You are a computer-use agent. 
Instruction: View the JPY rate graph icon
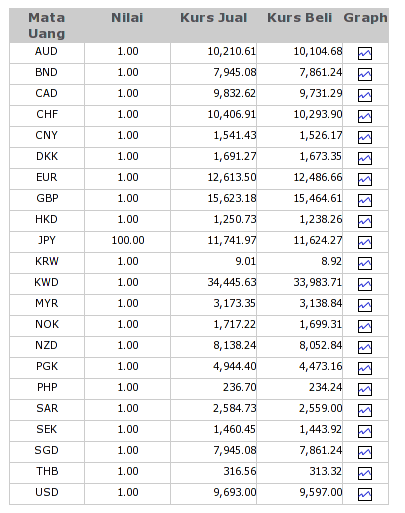click(x=365, y=242)
